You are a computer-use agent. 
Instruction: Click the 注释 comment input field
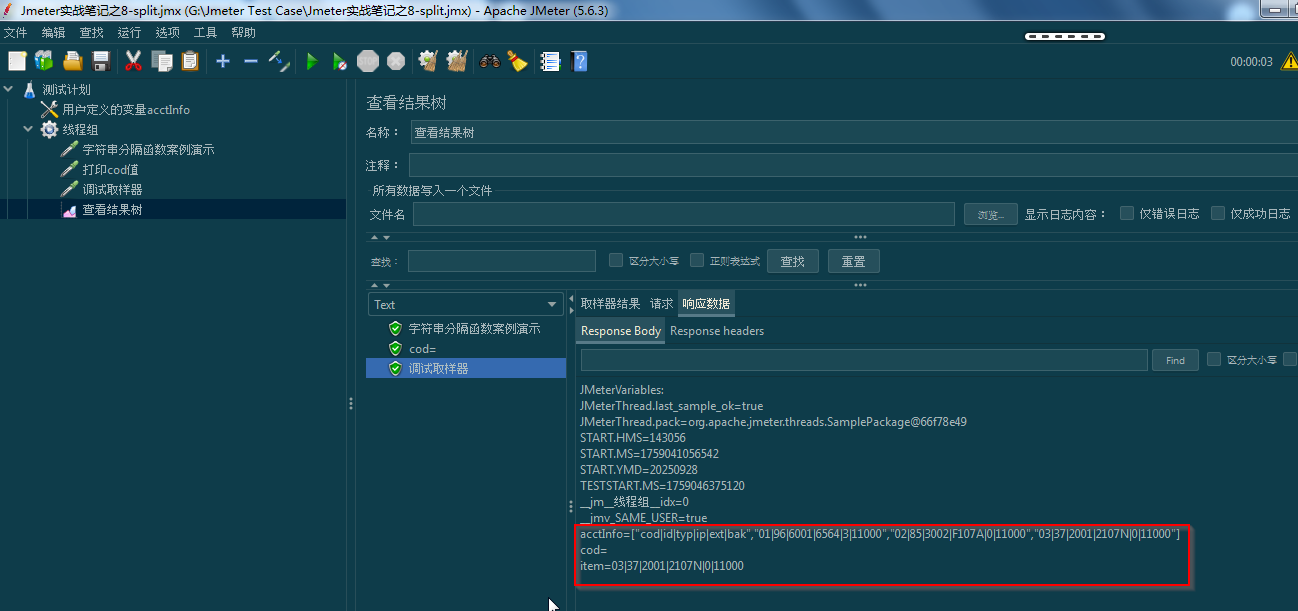coord(852,165)
